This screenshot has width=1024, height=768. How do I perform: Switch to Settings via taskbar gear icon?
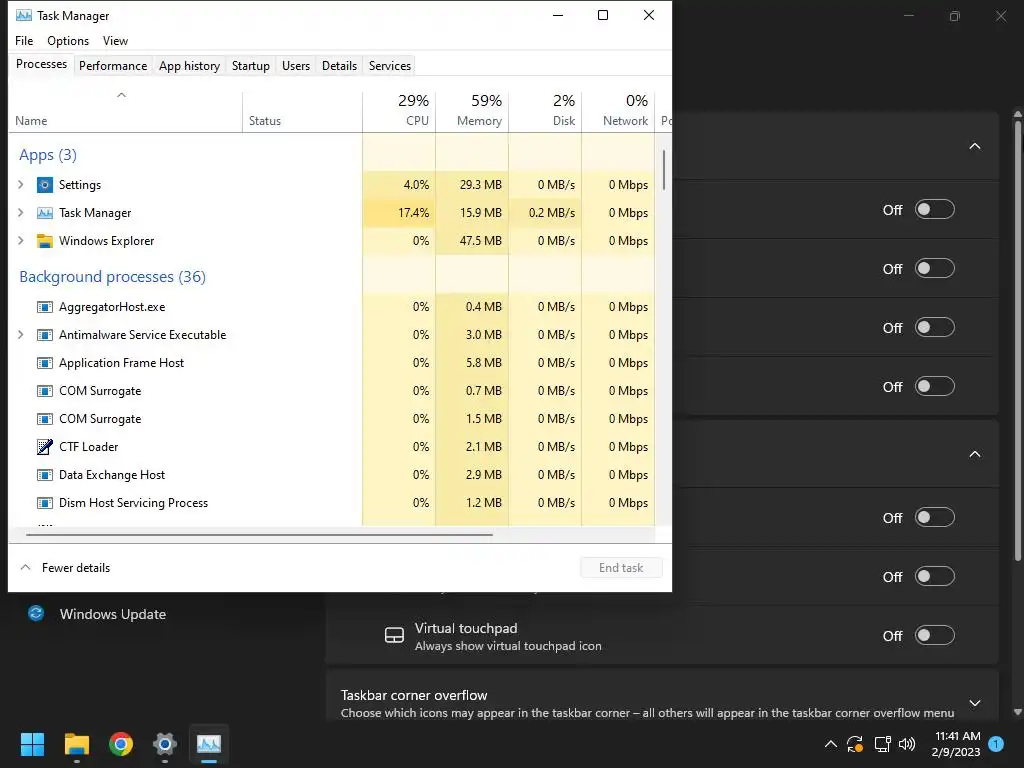coord(165,744)
